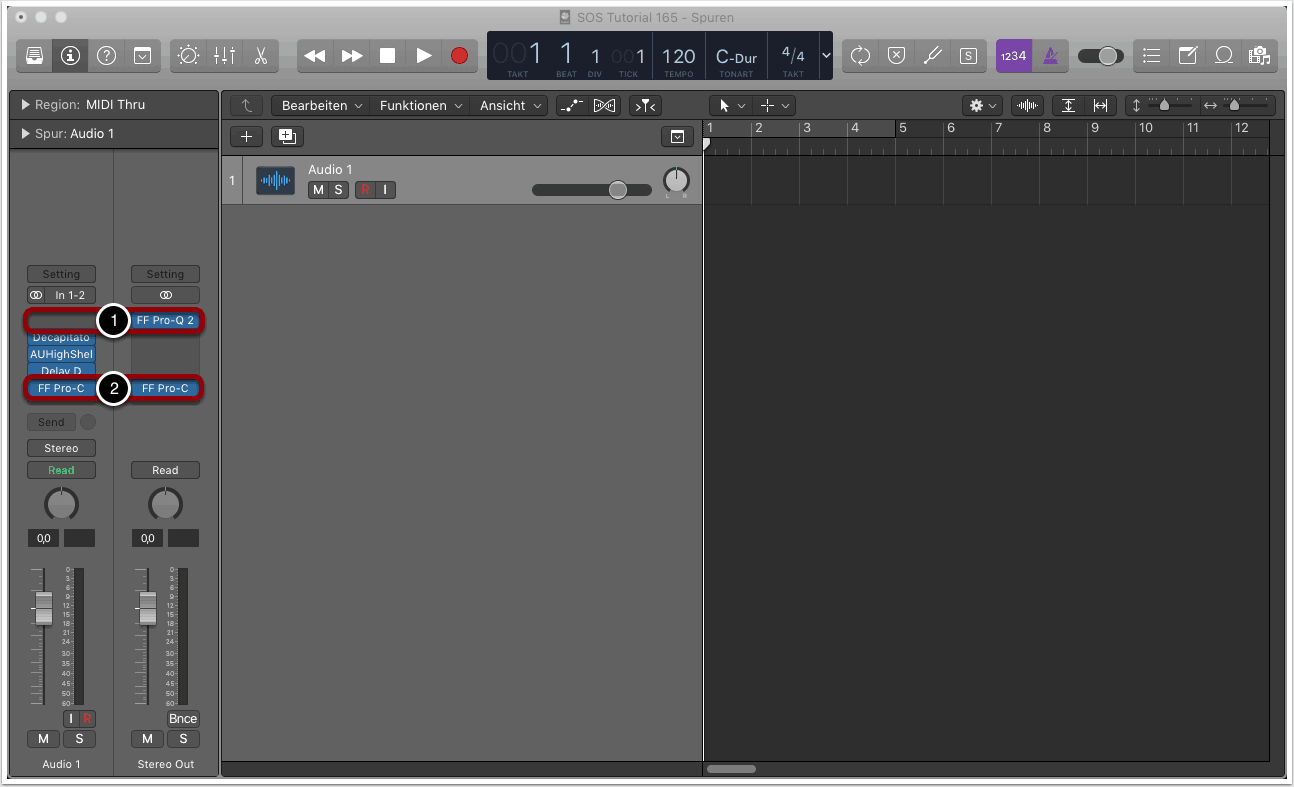Open the Editors scissors icon
This screenshot has width=1294, height=787.
[x=260, y=56]
